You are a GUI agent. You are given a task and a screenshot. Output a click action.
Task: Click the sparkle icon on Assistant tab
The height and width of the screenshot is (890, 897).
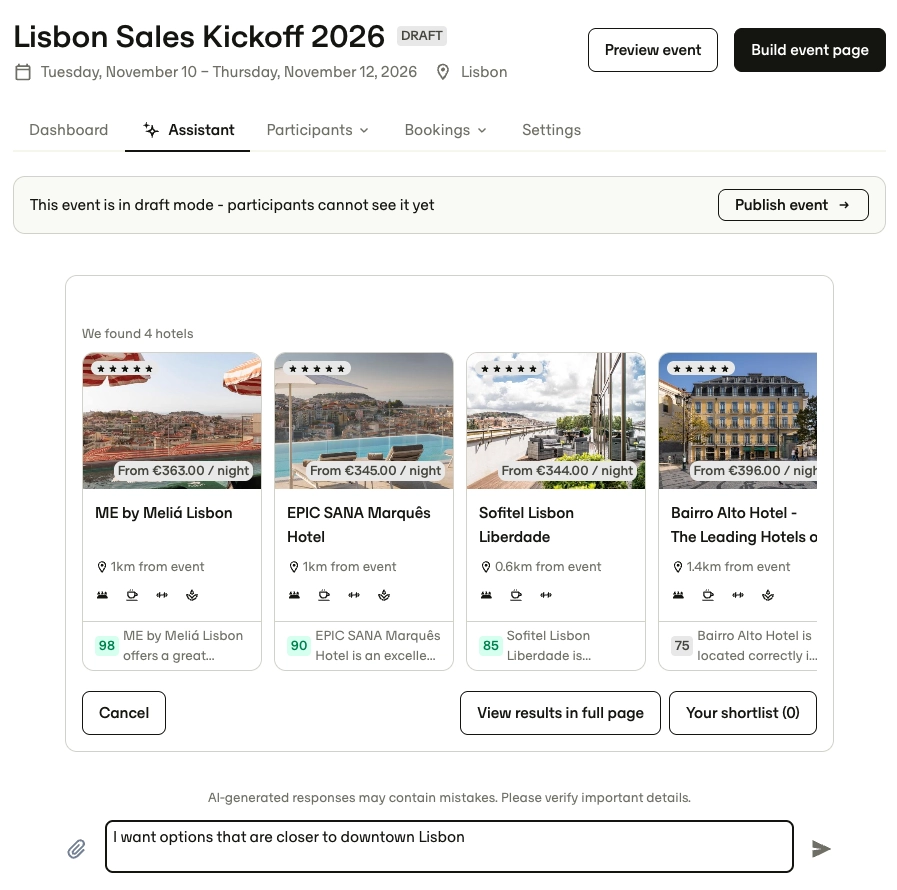pos(151,130)
